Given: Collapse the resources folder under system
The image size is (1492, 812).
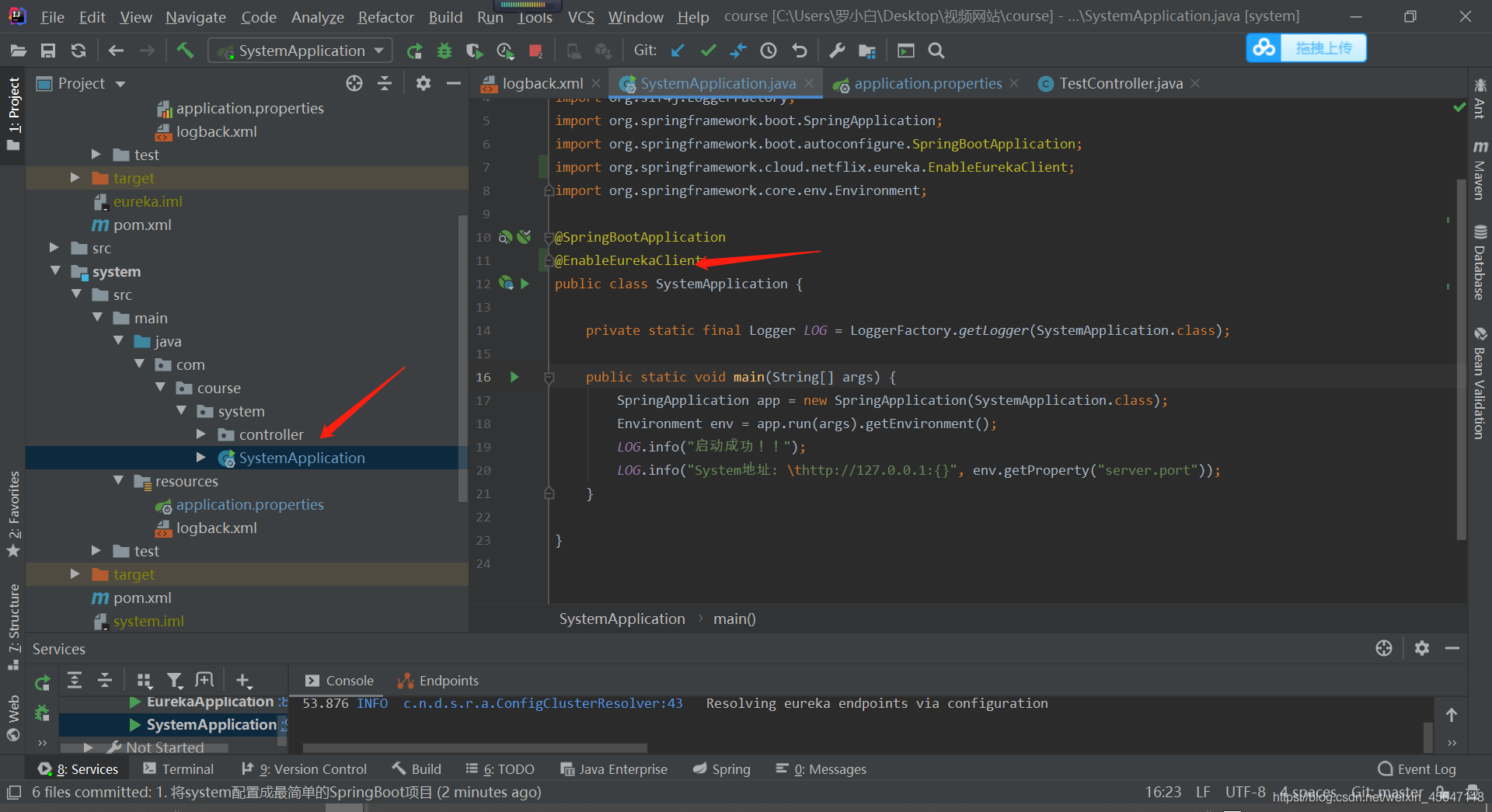Looking at the screenshot, I should 118,481.
